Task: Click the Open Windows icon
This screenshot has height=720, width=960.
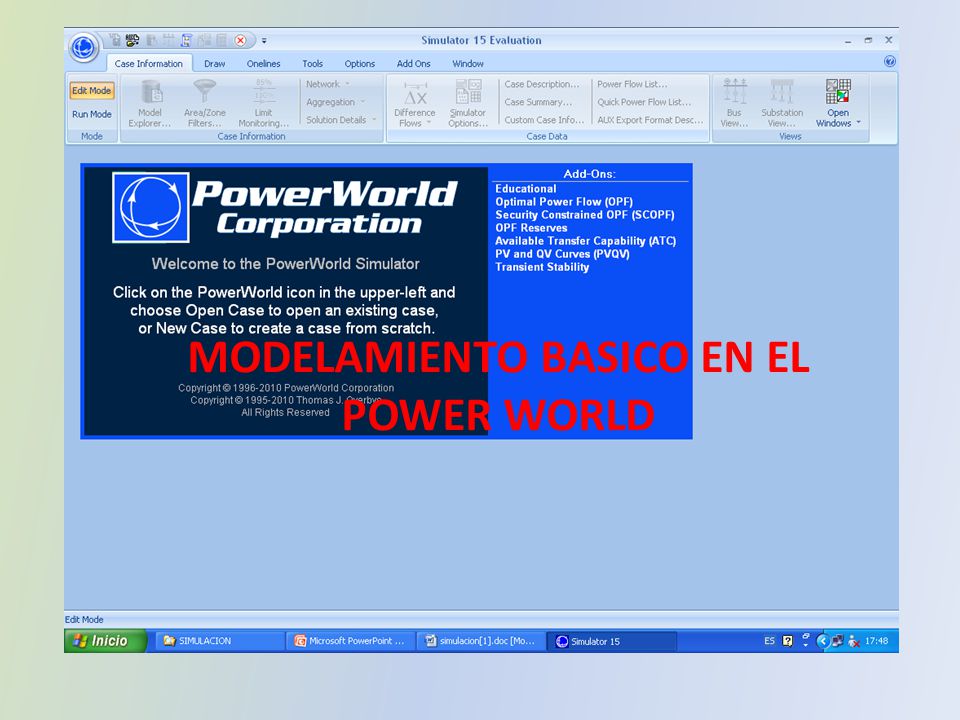Action: 838,92
